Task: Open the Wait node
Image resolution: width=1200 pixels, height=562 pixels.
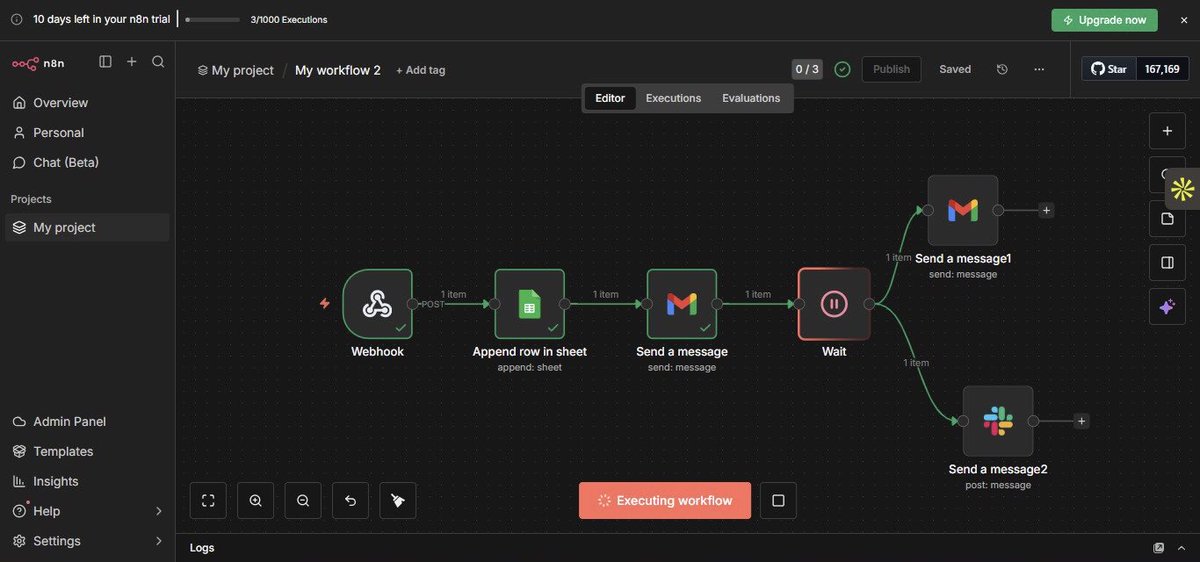Action: pos(834,304)
